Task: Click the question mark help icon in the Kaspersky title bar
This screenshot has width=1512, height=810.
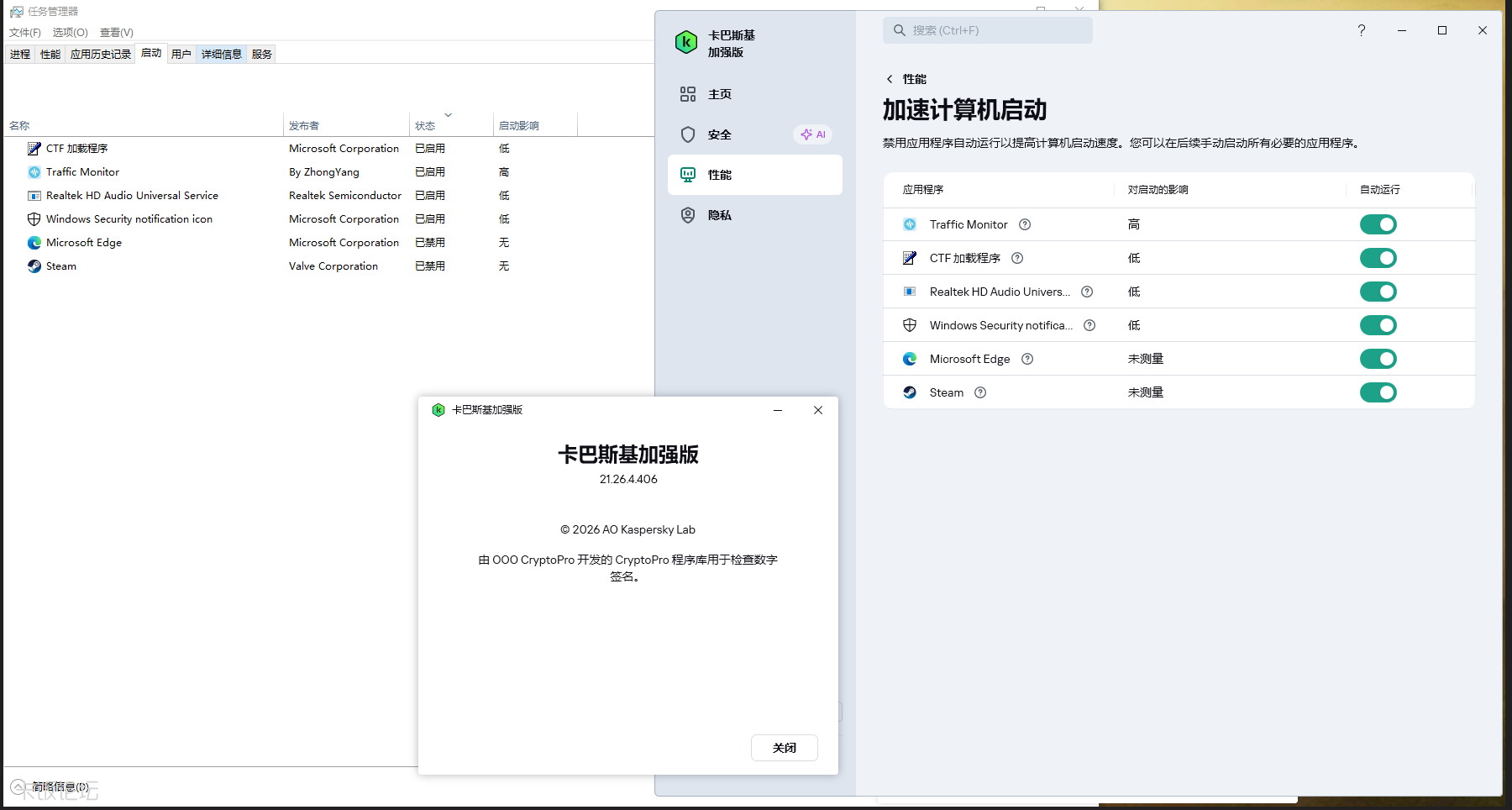Action: click(x=1362, y=30)
